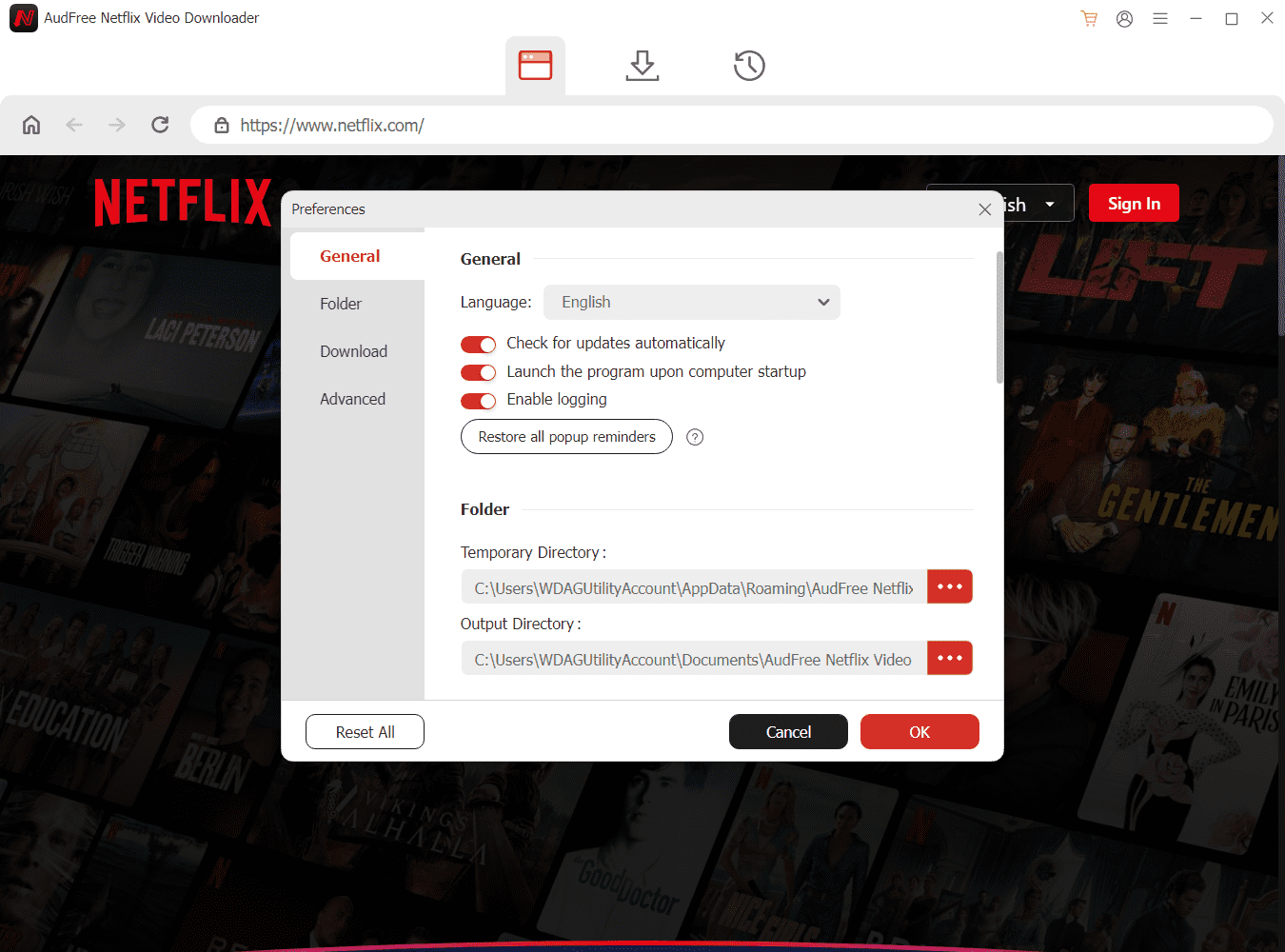Open the user account icon
This screenshot has width=1285, height=952.
click(x=1124, y=18)
